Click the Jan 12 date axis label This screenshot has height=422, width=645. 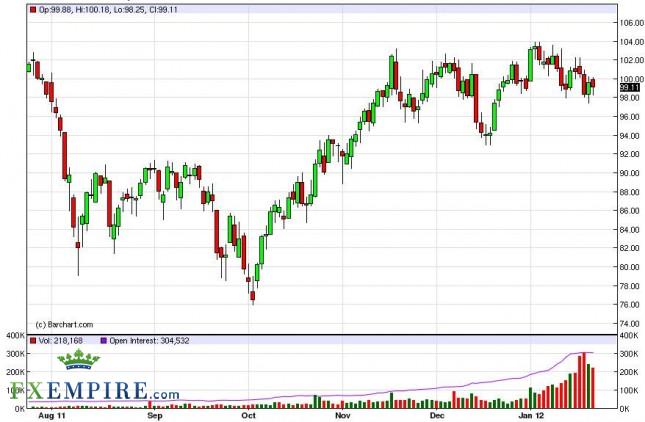click(531, 415)
